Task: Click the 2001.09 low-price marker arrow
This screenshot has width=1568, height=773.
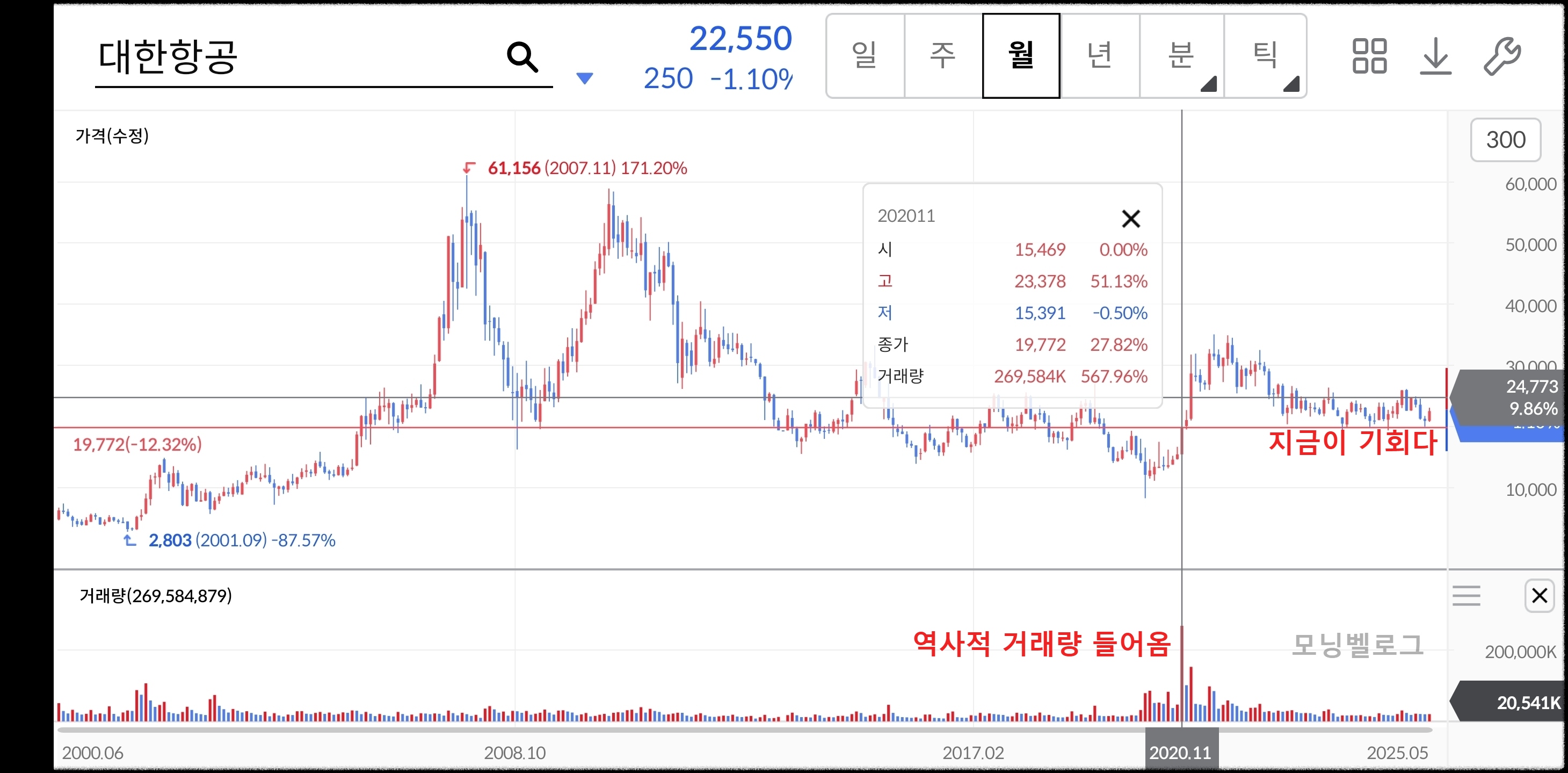Action: (x=129, y=540)
